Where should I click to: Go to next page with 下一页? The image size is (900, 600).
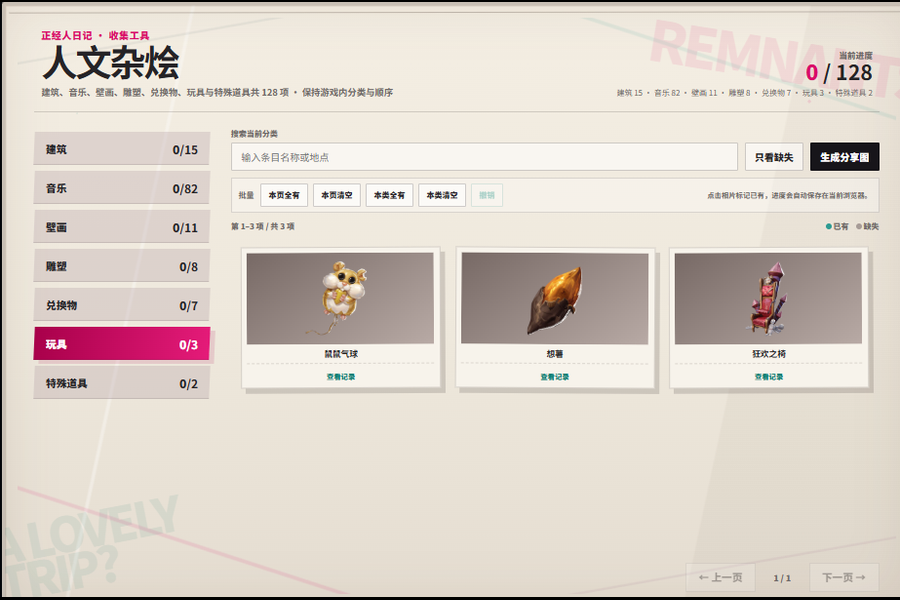pyautogui.click(x=844, y=577)
